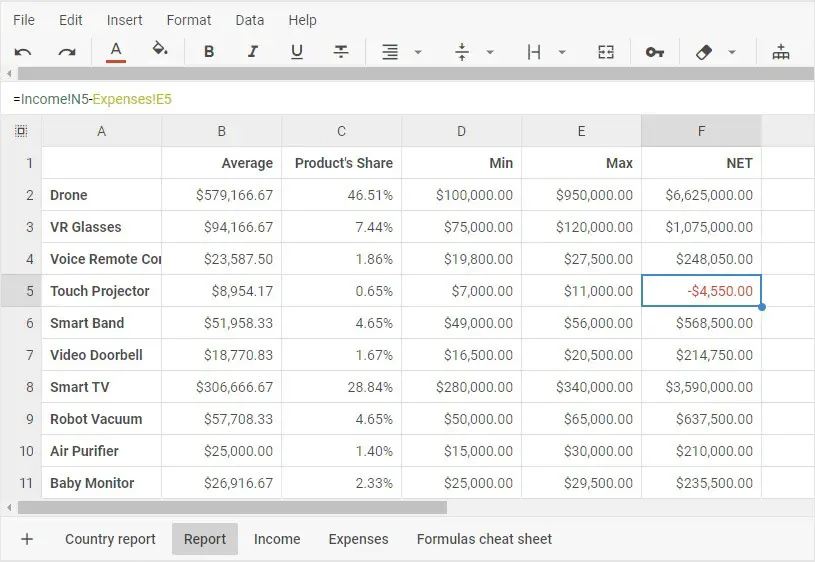The width and height of the screenshot is (815, 562).
Task: Expand the clear options dropdown arrow
Action: pyautogui.click(x=732, y=52)
